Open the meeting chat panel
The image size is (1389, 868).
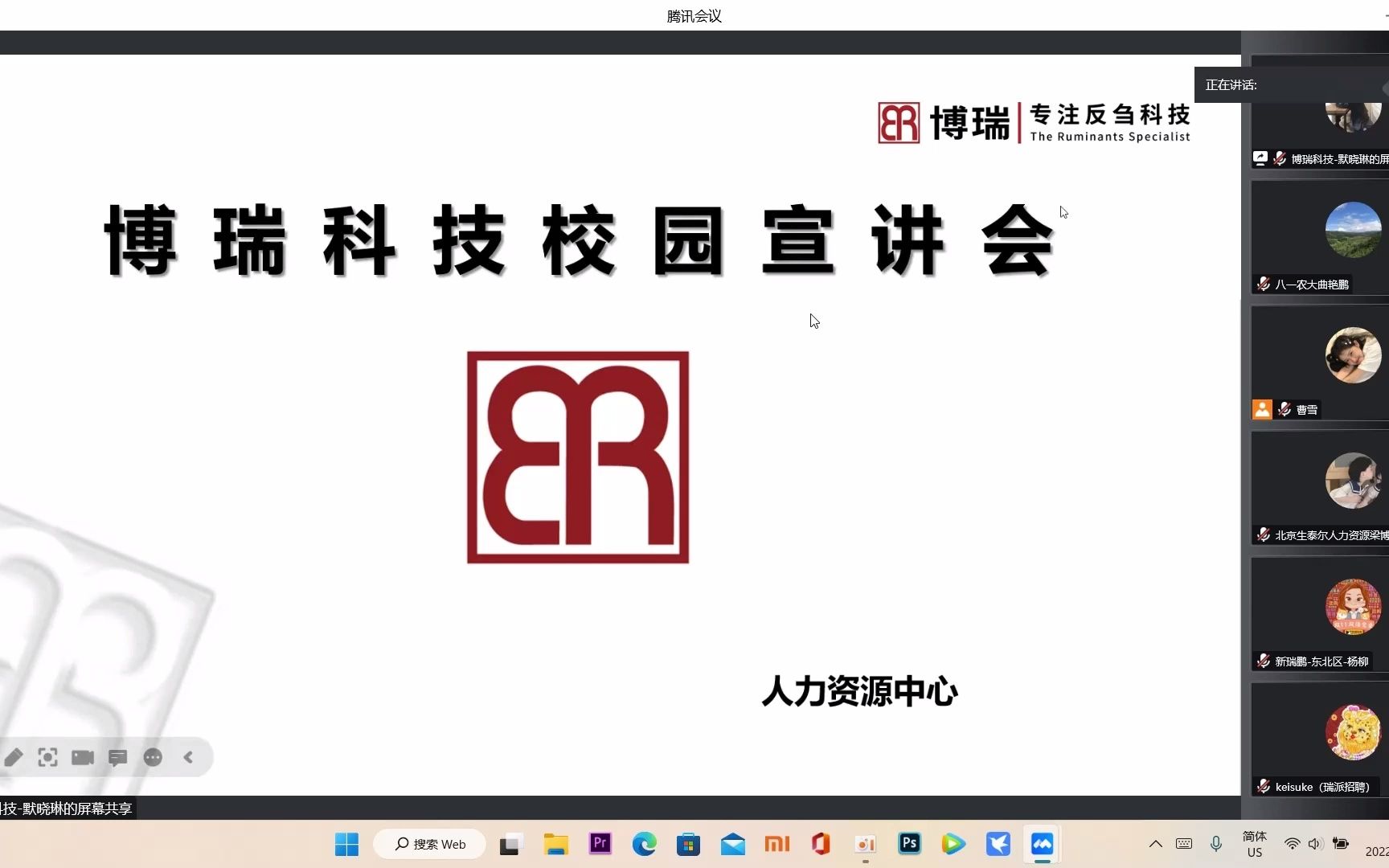tap(117, 757)
